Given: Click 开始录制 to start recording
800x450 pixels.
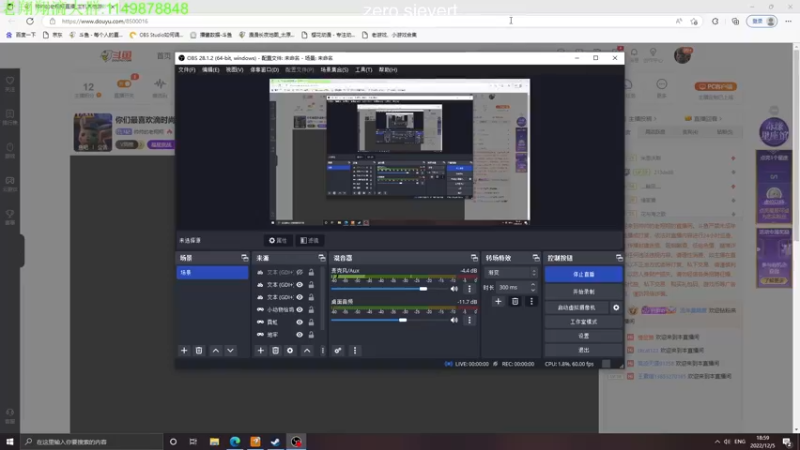Looking at the screenshot, I should (x=584, y=292).
